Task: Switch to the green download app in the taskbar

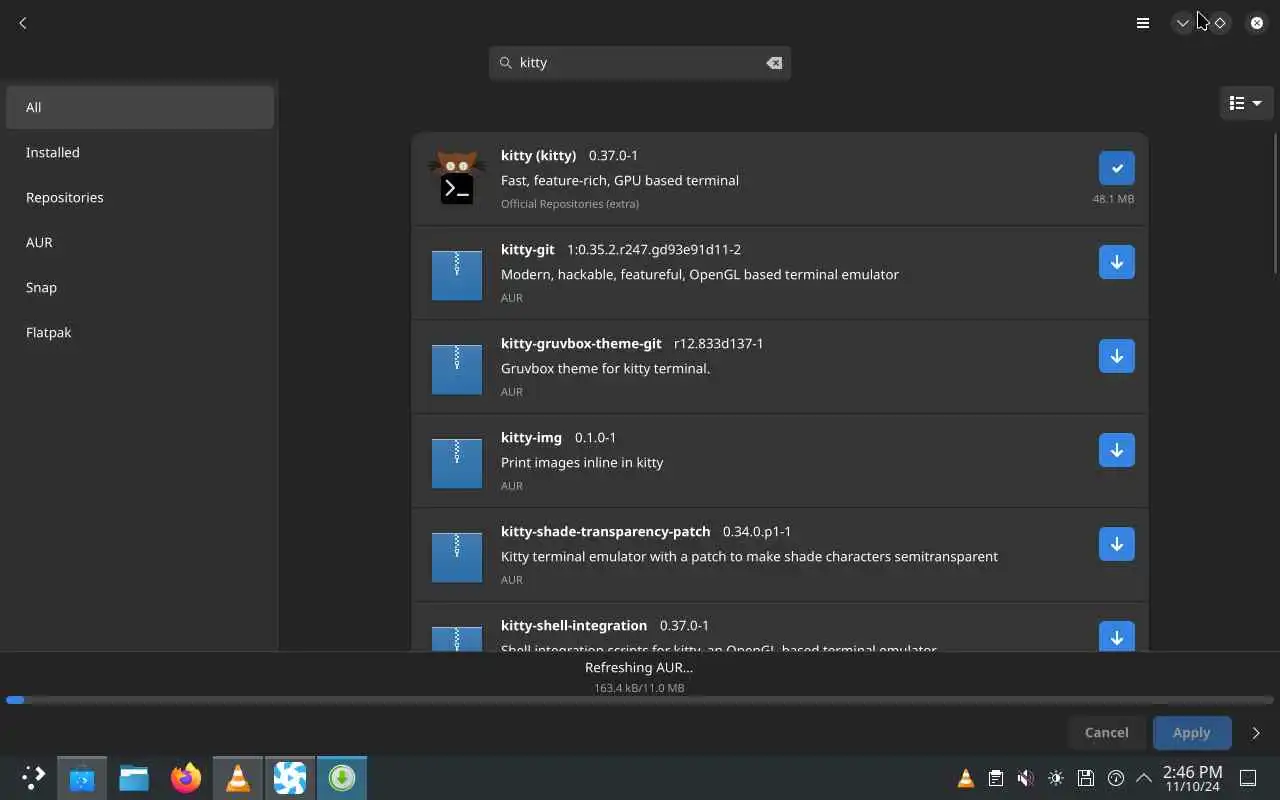Action: [342, 777]
